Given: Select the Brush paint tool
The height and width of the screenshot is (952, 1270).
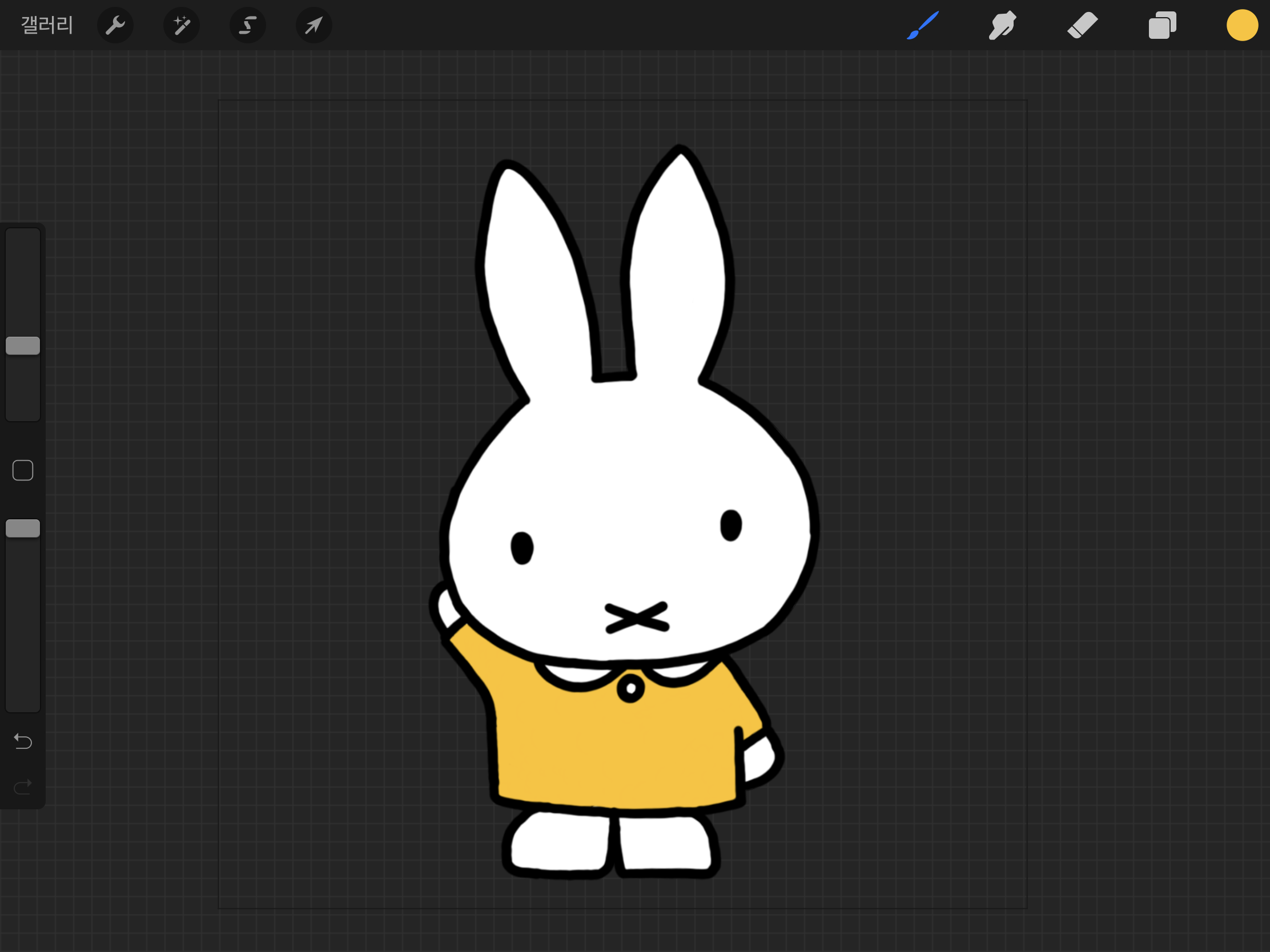Looking at the screenshot, I should point(923,25).
